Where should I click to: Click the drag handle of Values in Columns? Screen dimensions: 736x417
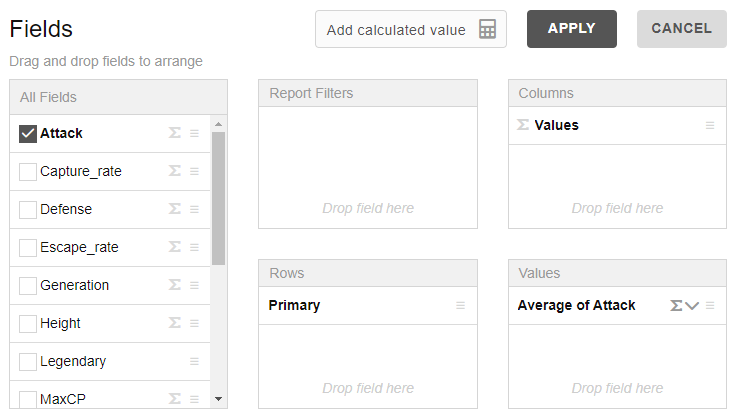pyautogui.click(x=710, y=125)
